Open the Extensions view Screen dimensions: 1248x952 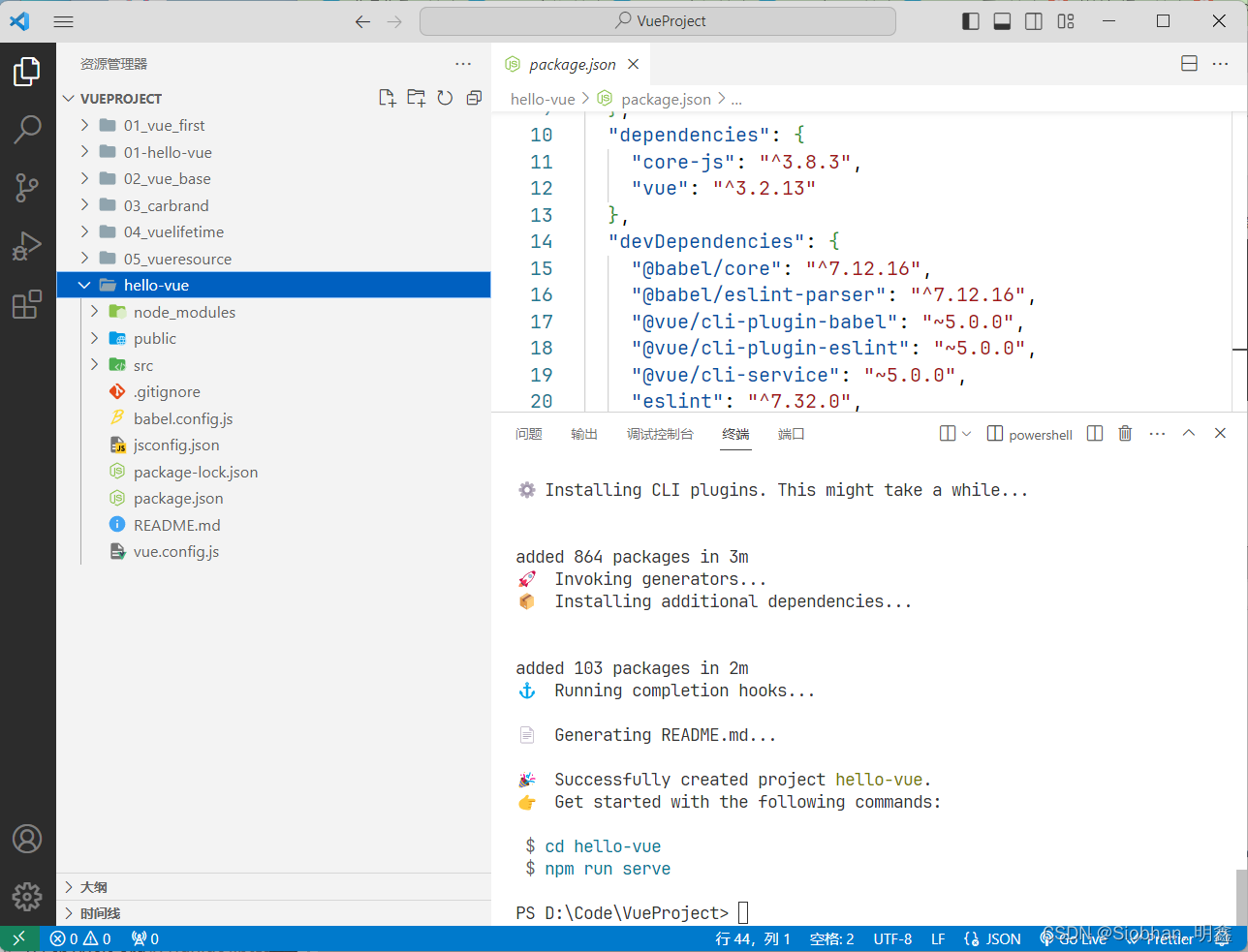point(27,304)
